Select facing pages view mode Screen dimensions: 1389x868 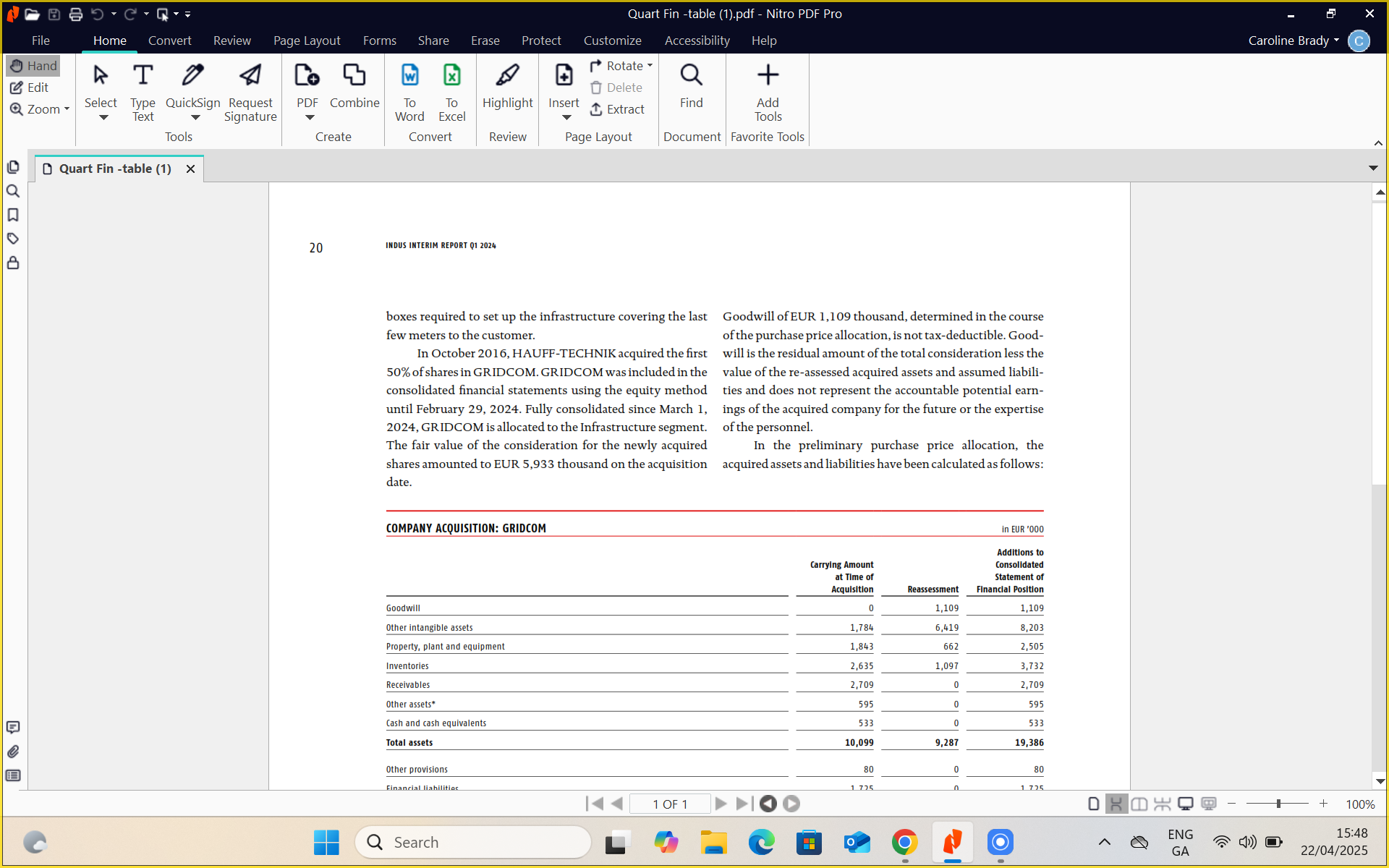tap(1139, 804)
